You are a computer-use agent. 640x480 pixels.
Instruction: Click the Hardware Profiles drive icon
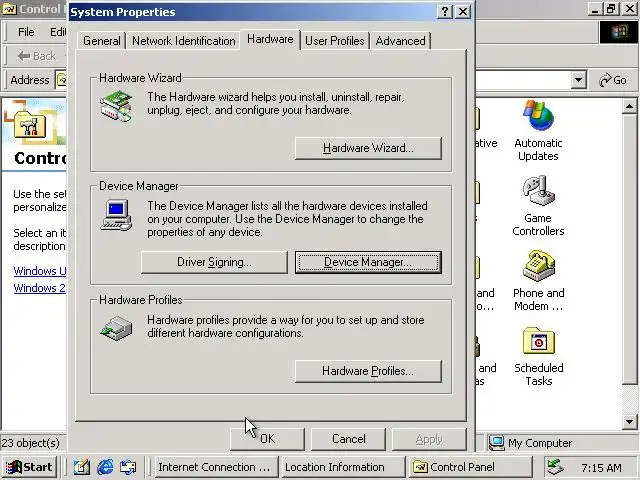click(x=116, y=328)
